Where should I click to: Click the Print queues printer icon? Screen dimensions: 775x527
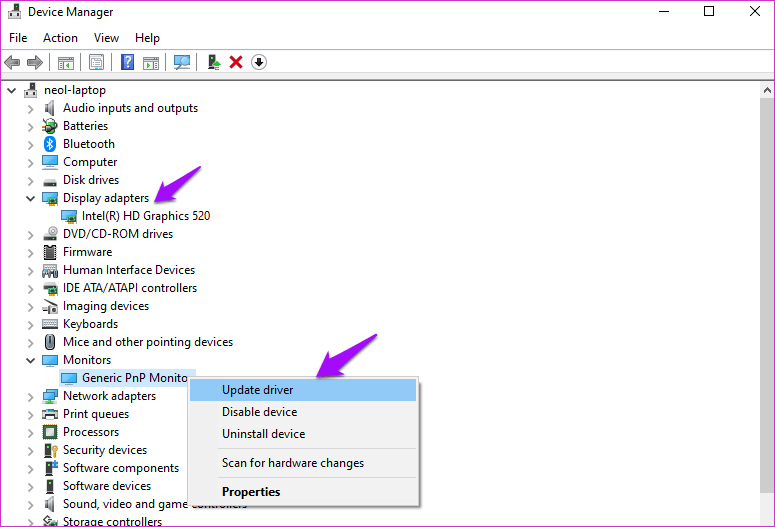(x=49, y=414)
